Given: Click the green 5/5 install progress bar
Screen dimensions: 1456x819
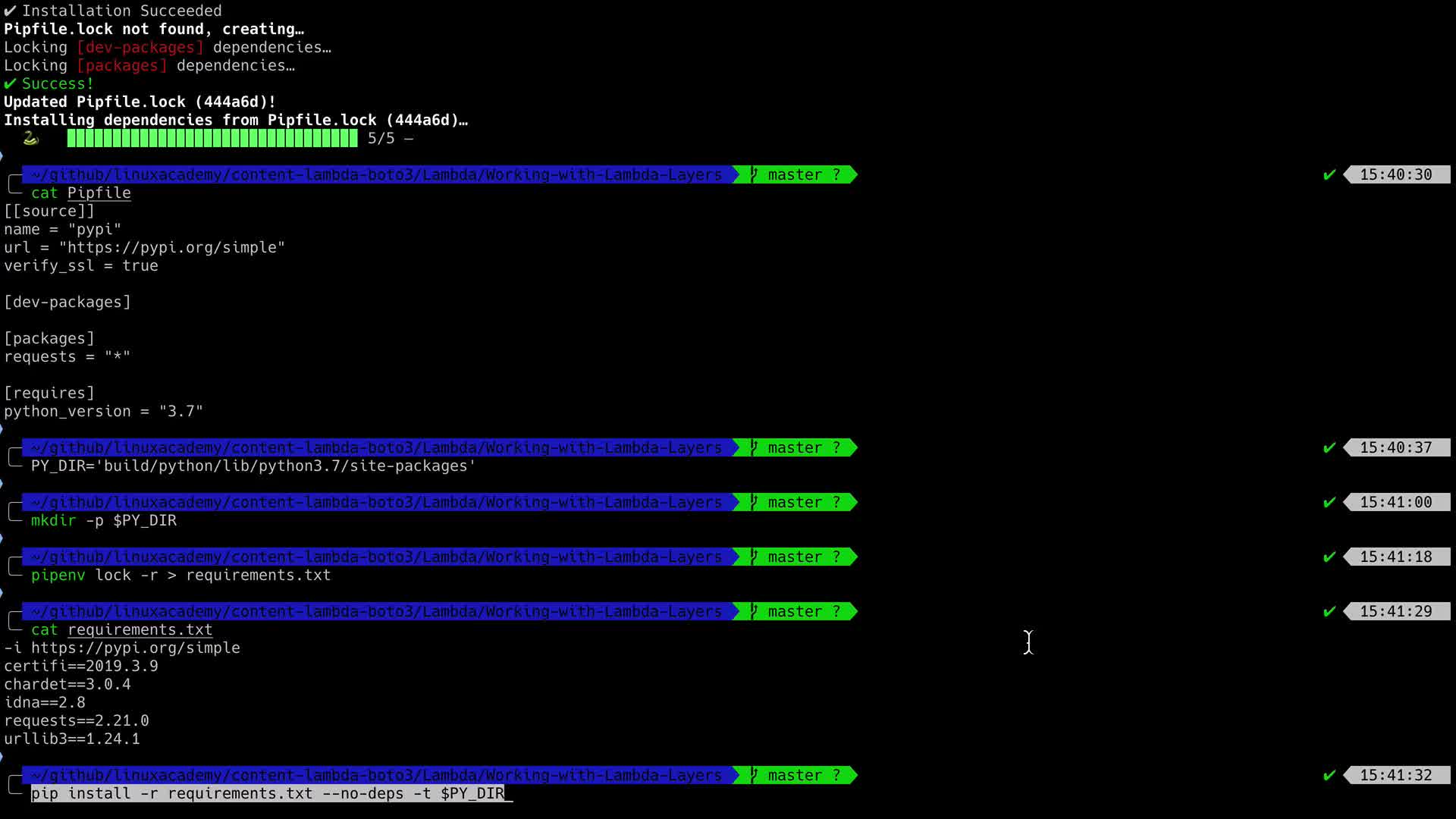Looking at the screenshot, I should click(x=212, y=139).
